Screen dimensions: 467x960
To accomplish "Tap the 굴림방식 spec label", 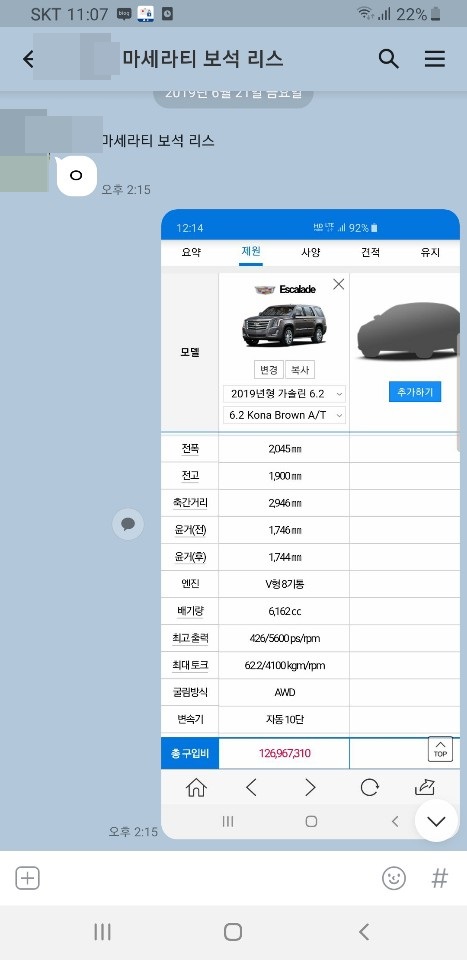I will point(190,692).
